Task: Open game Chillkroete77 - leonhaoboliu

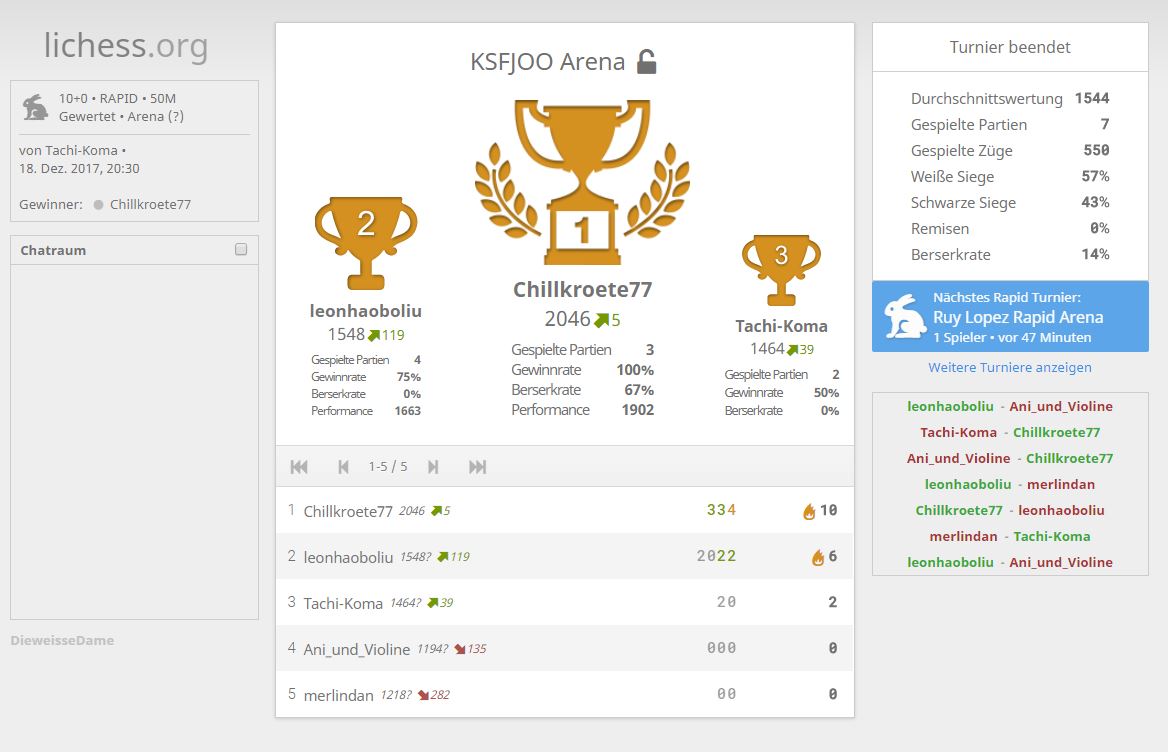Action: 1010,511
